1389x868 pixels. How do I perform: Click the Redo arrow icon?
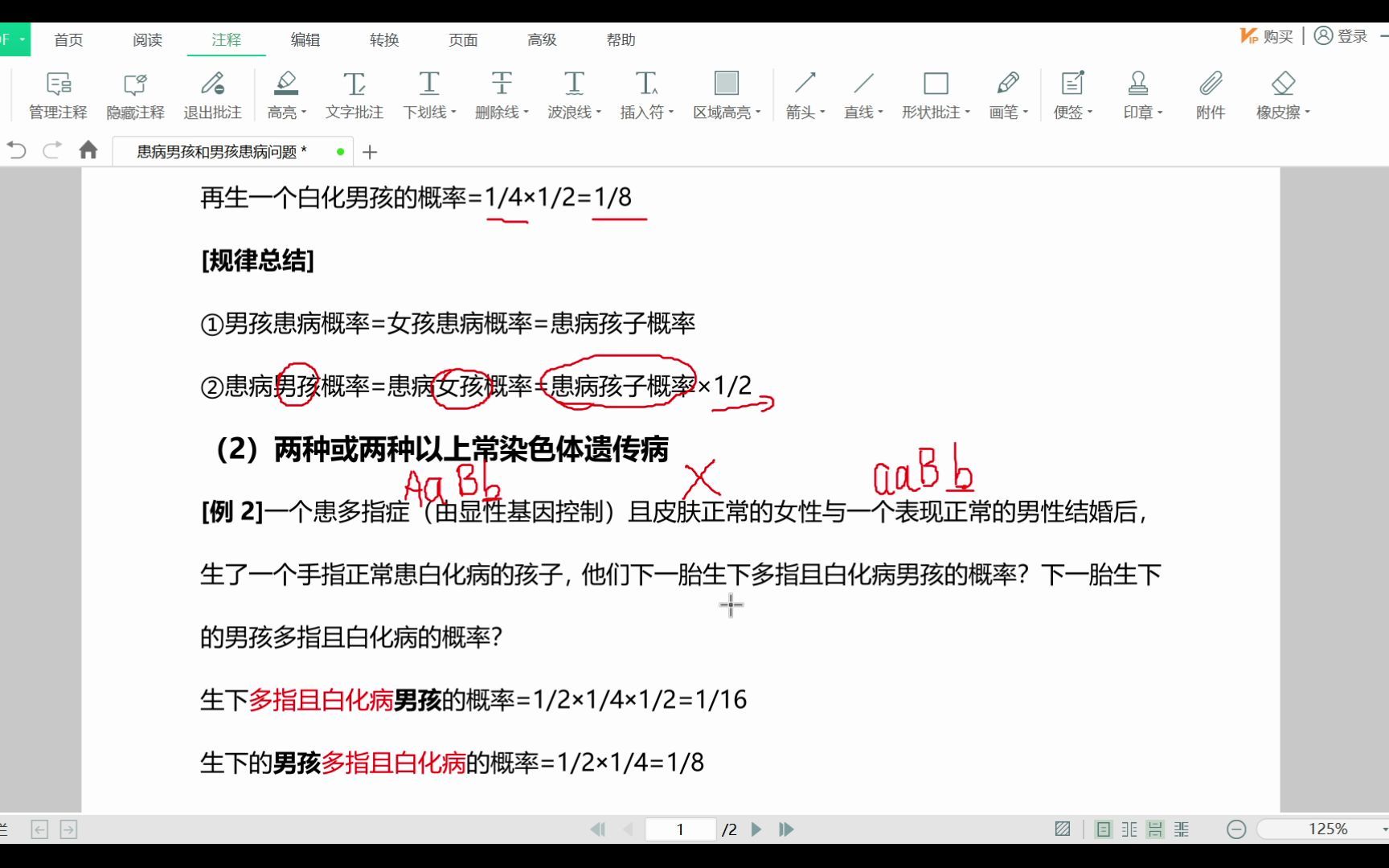tap(52, 150)
